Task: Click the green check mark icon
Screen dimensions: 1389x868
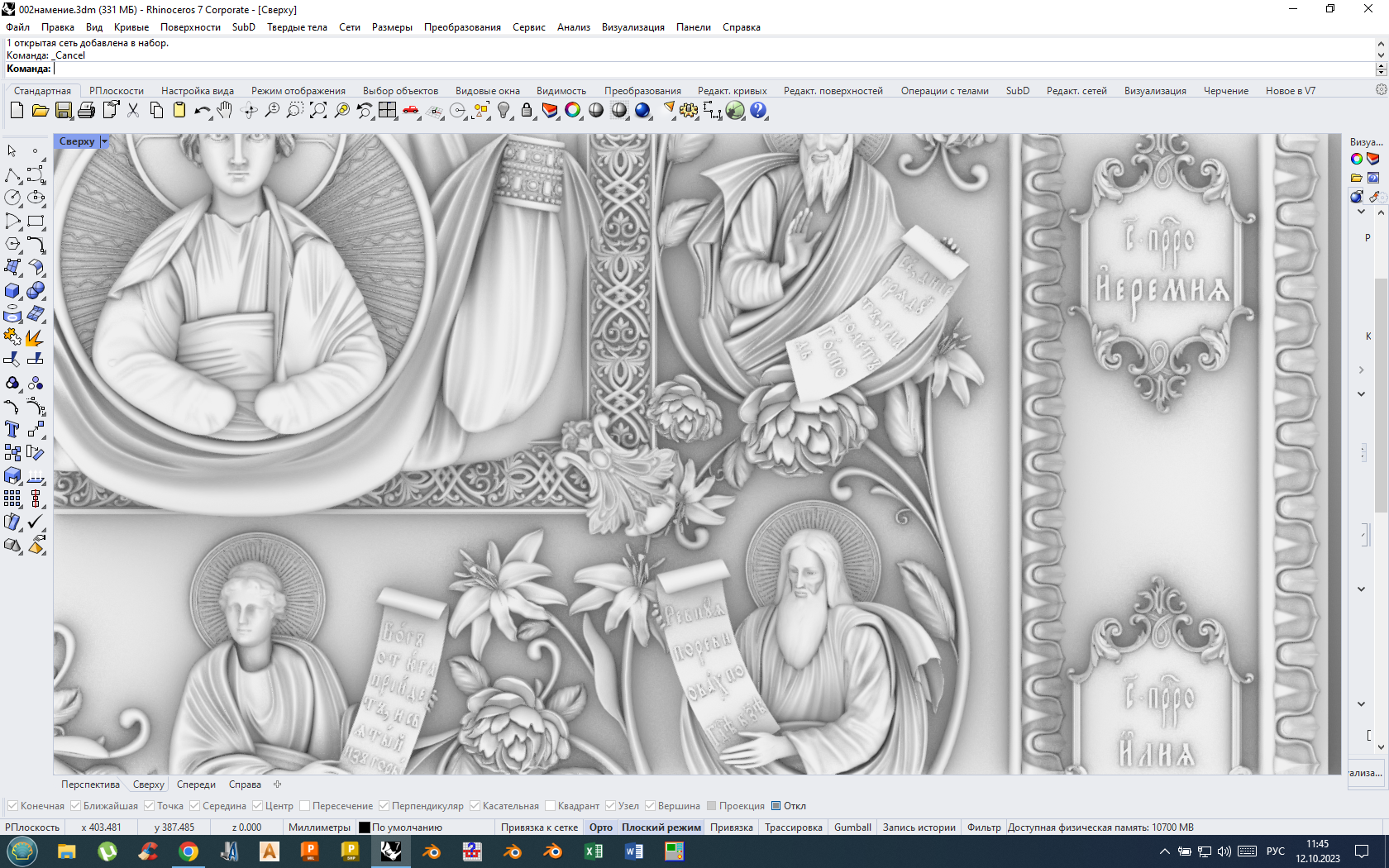Action: [x=36, y=522]
